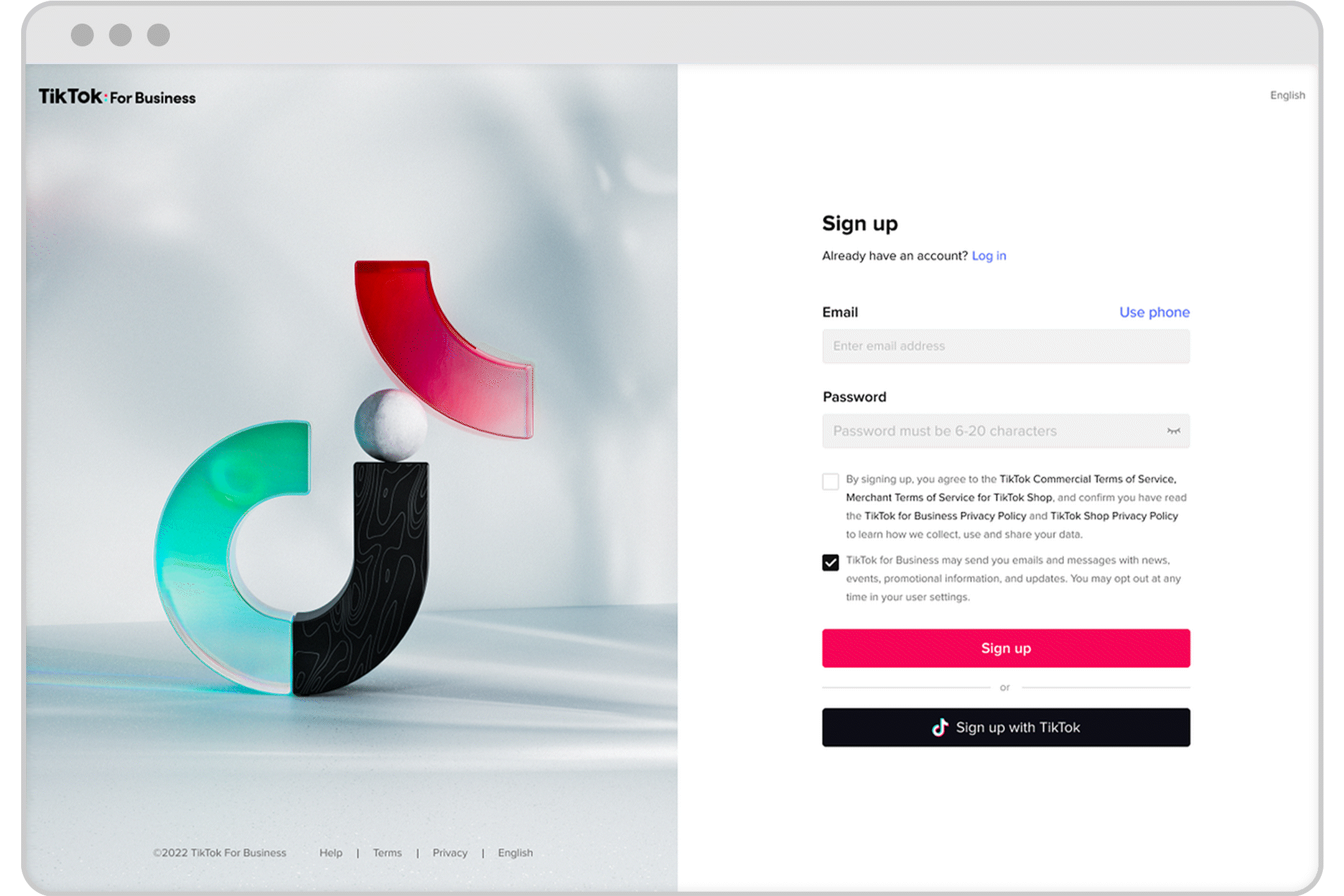
Task: Enable the promotional emails checkbox
Action: pos(830,562)
